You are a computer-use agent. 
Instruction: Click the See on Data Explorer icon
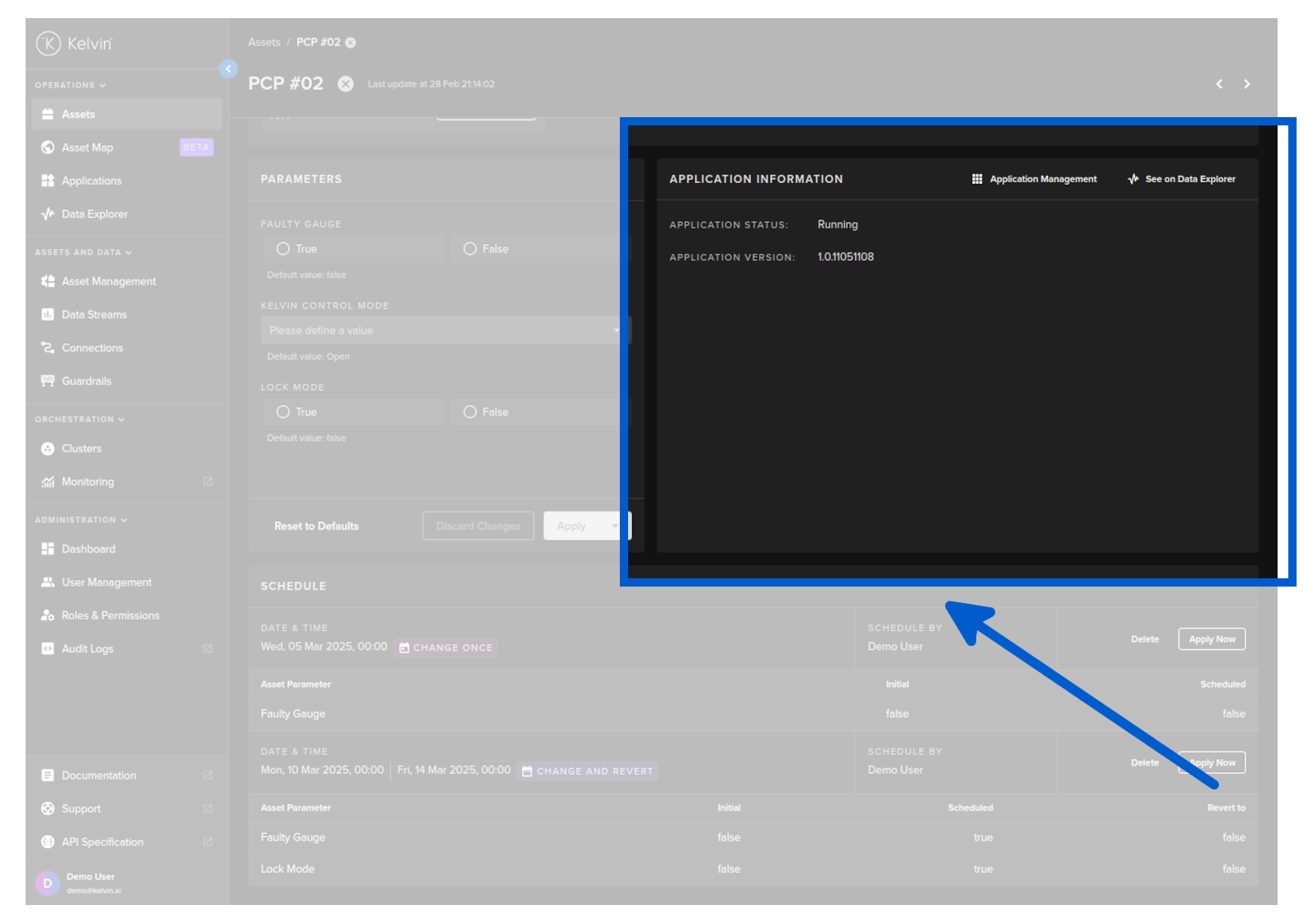point(1133,179)
